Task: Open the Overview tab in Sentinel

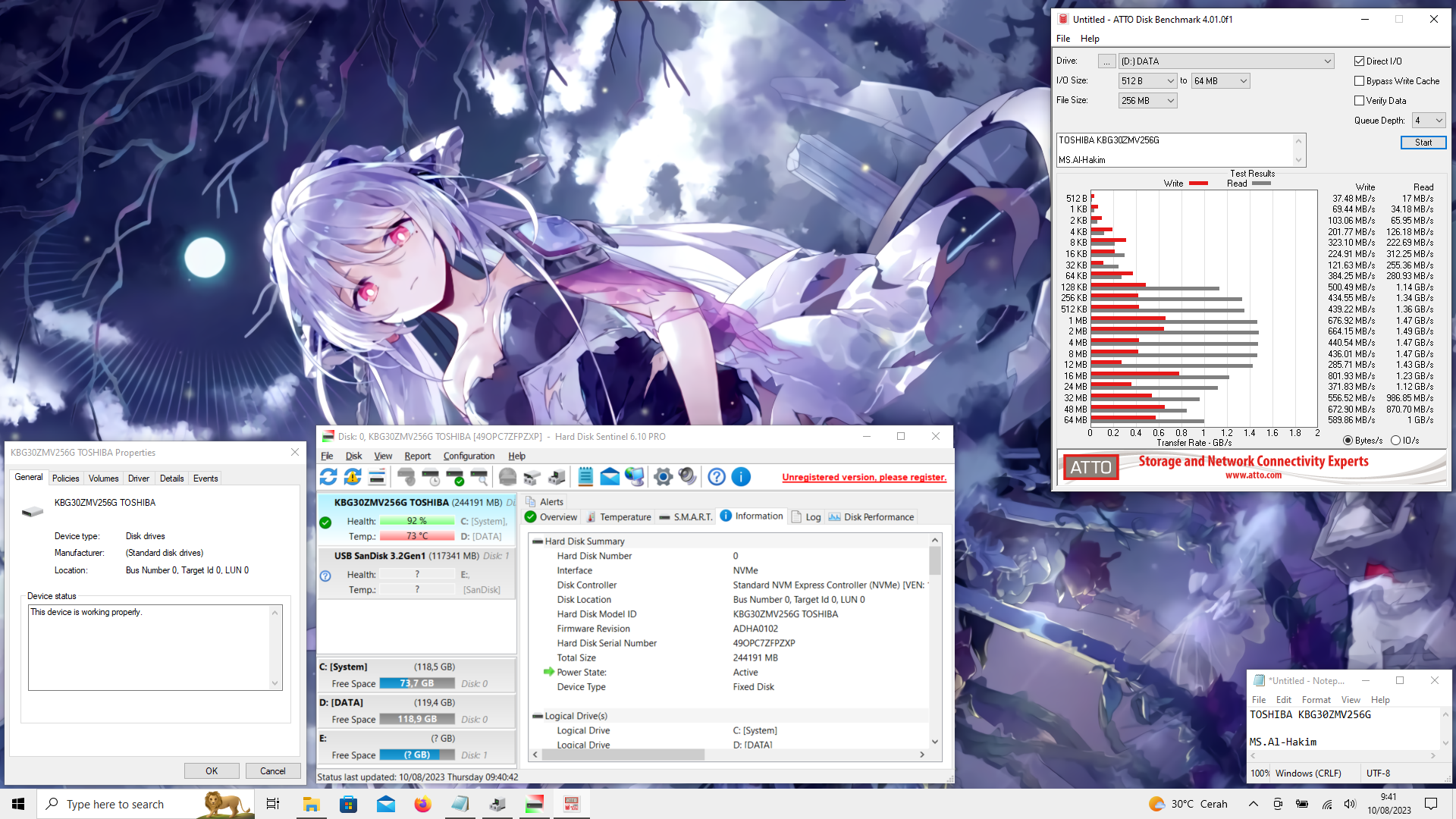Action: 551,517
